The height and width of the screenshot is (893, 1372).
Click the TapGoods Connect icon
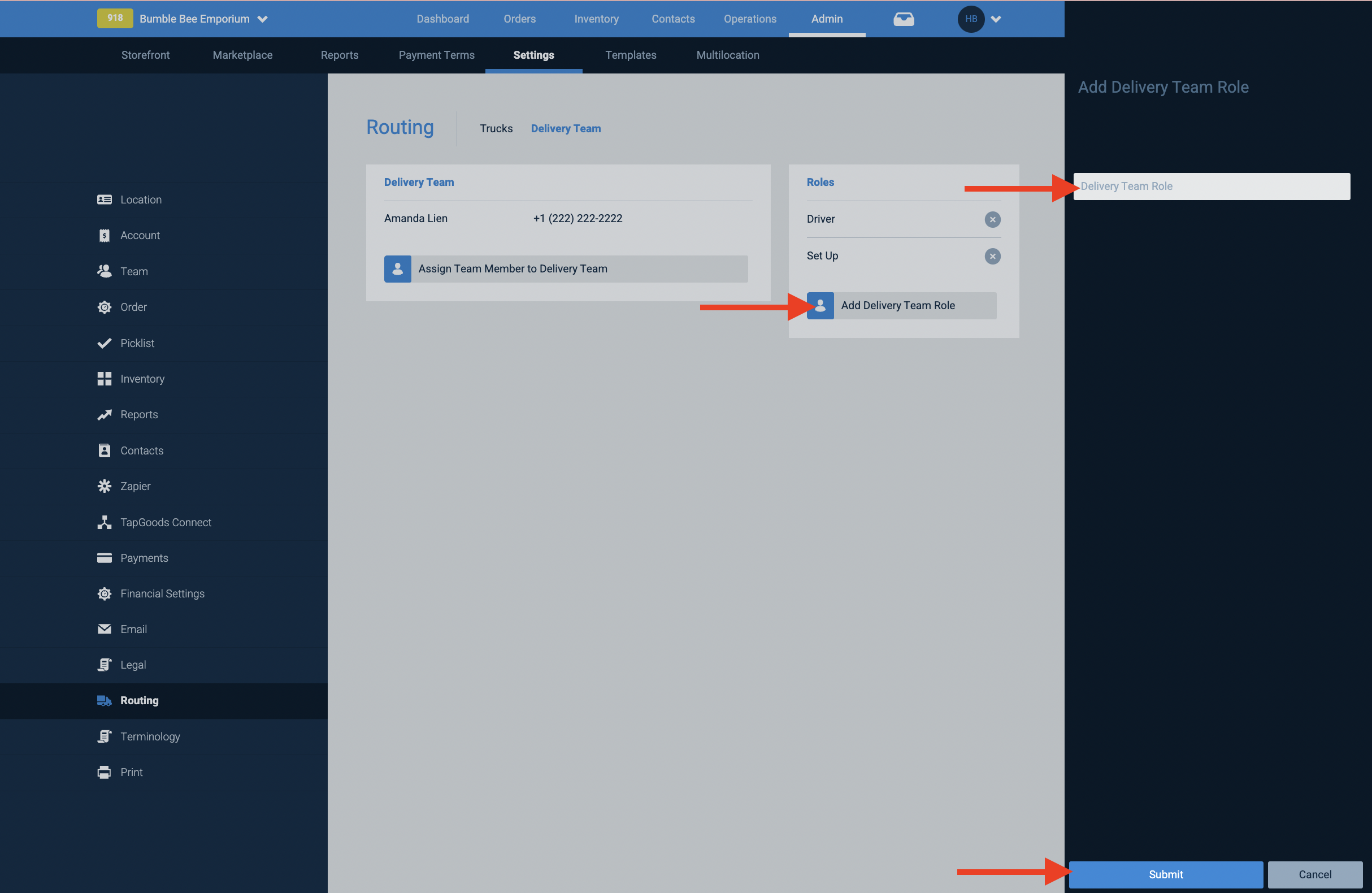(x=105, y=522)
